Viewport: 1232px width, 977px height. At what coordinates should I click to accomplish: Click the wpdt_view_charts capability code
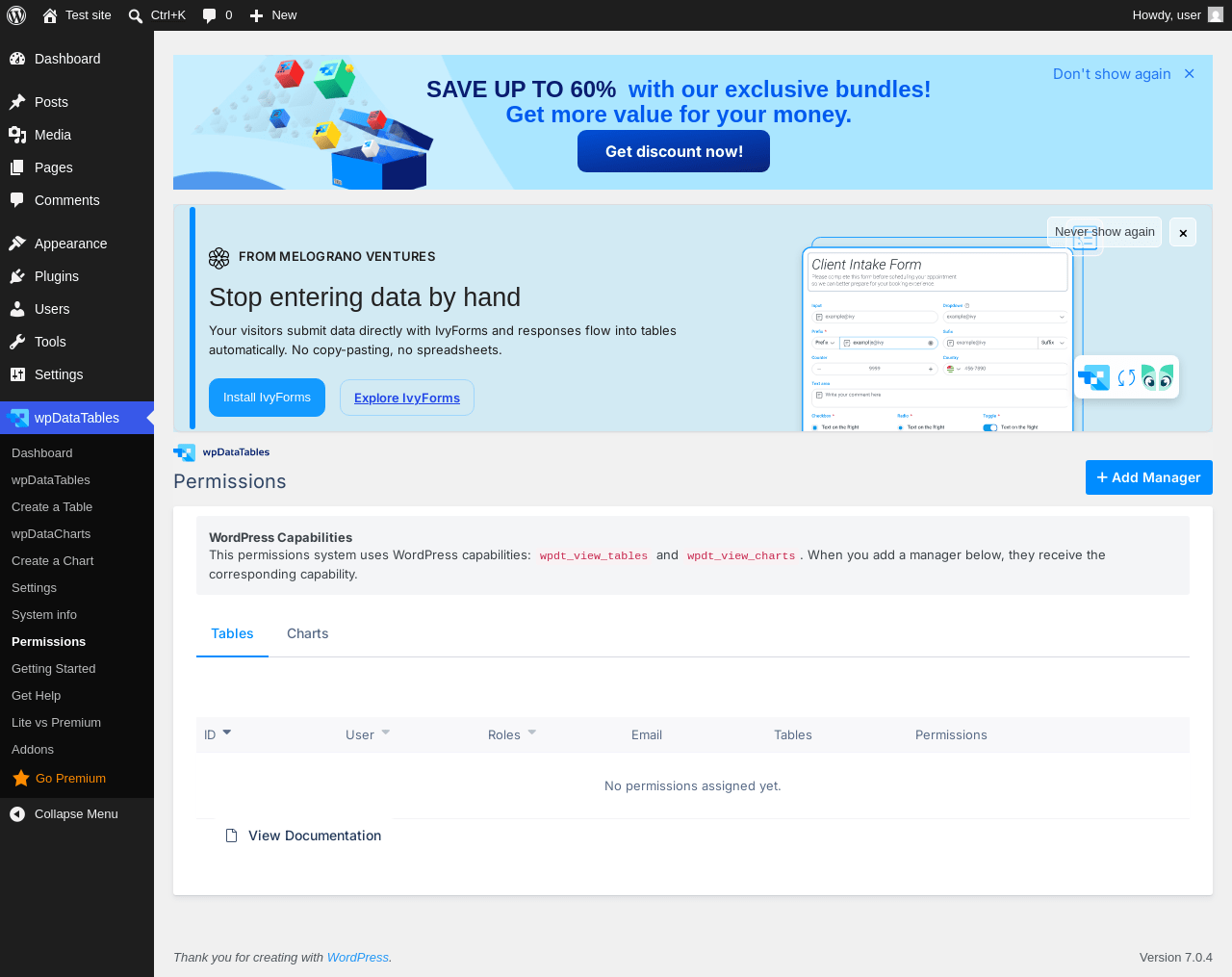coord(741,555)
